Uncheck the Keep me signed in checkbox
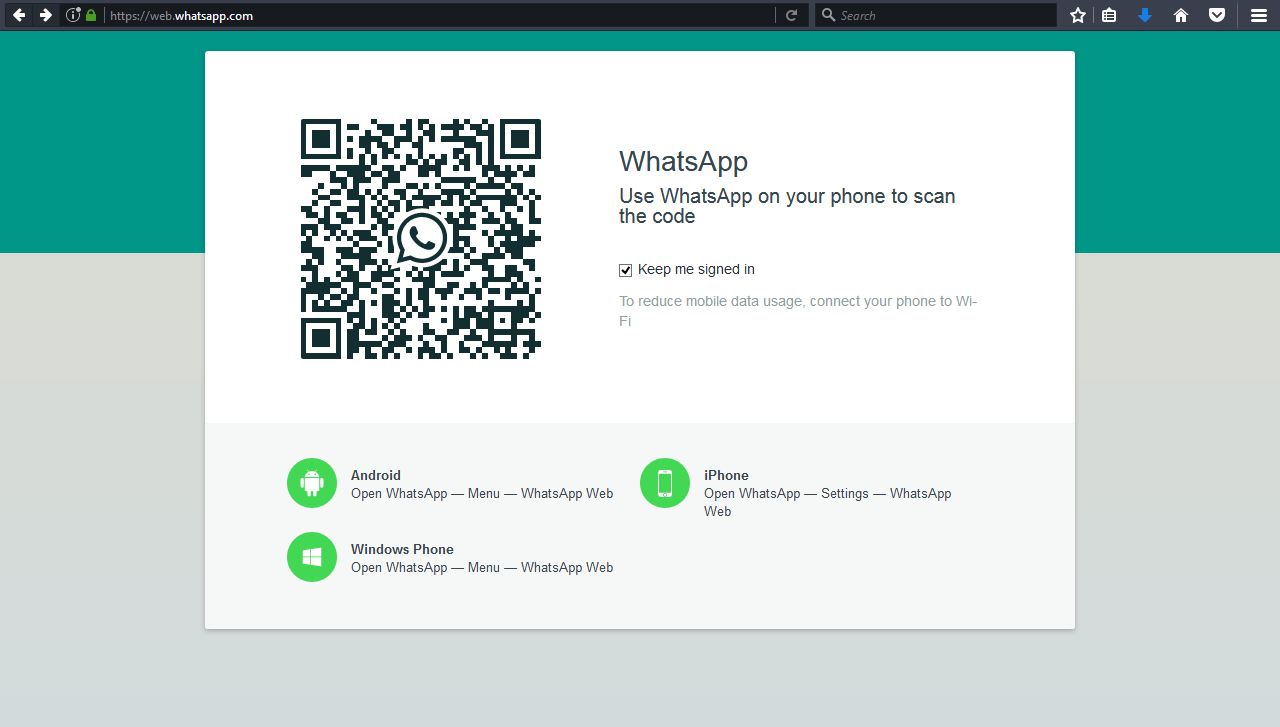Screen dimensions: 1280x727 (625, 269)
